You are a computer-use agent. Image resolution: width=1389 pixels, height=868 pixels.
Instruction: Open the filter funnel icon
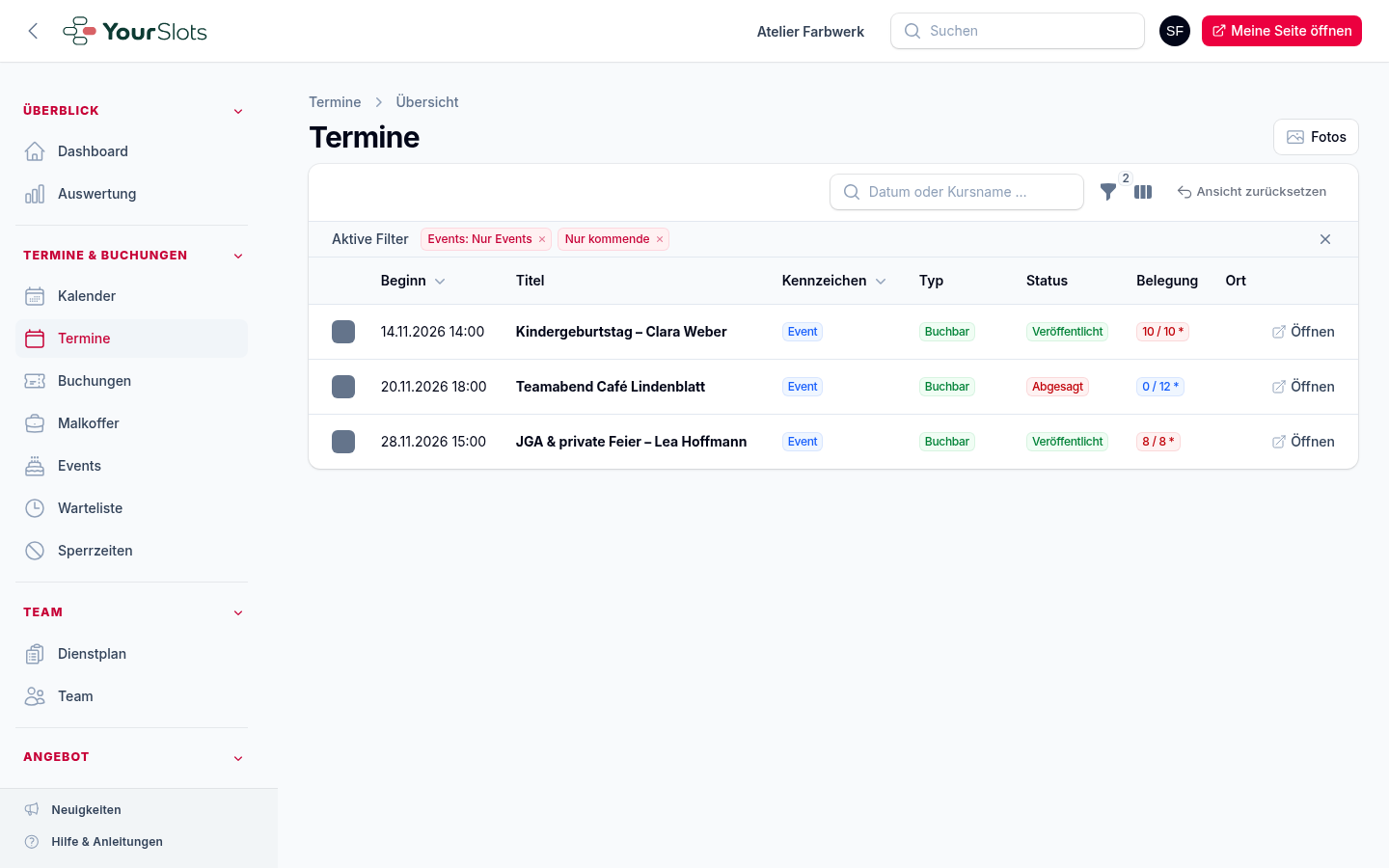click(x=1108, y=192)
